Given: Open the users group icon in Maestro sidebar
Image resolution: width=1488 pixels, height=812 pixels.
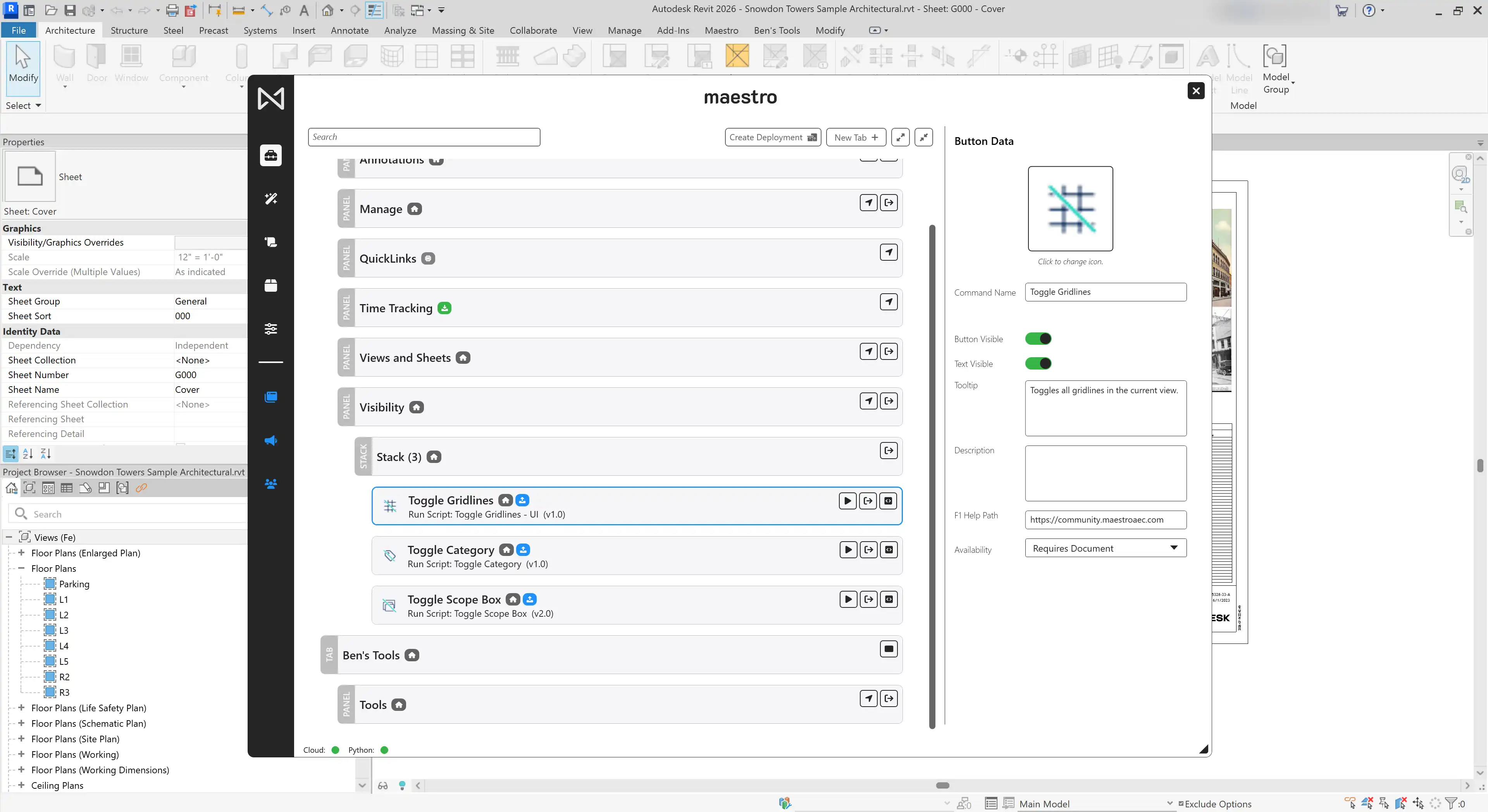Looking at the screenshot, I should click(270, 484).
